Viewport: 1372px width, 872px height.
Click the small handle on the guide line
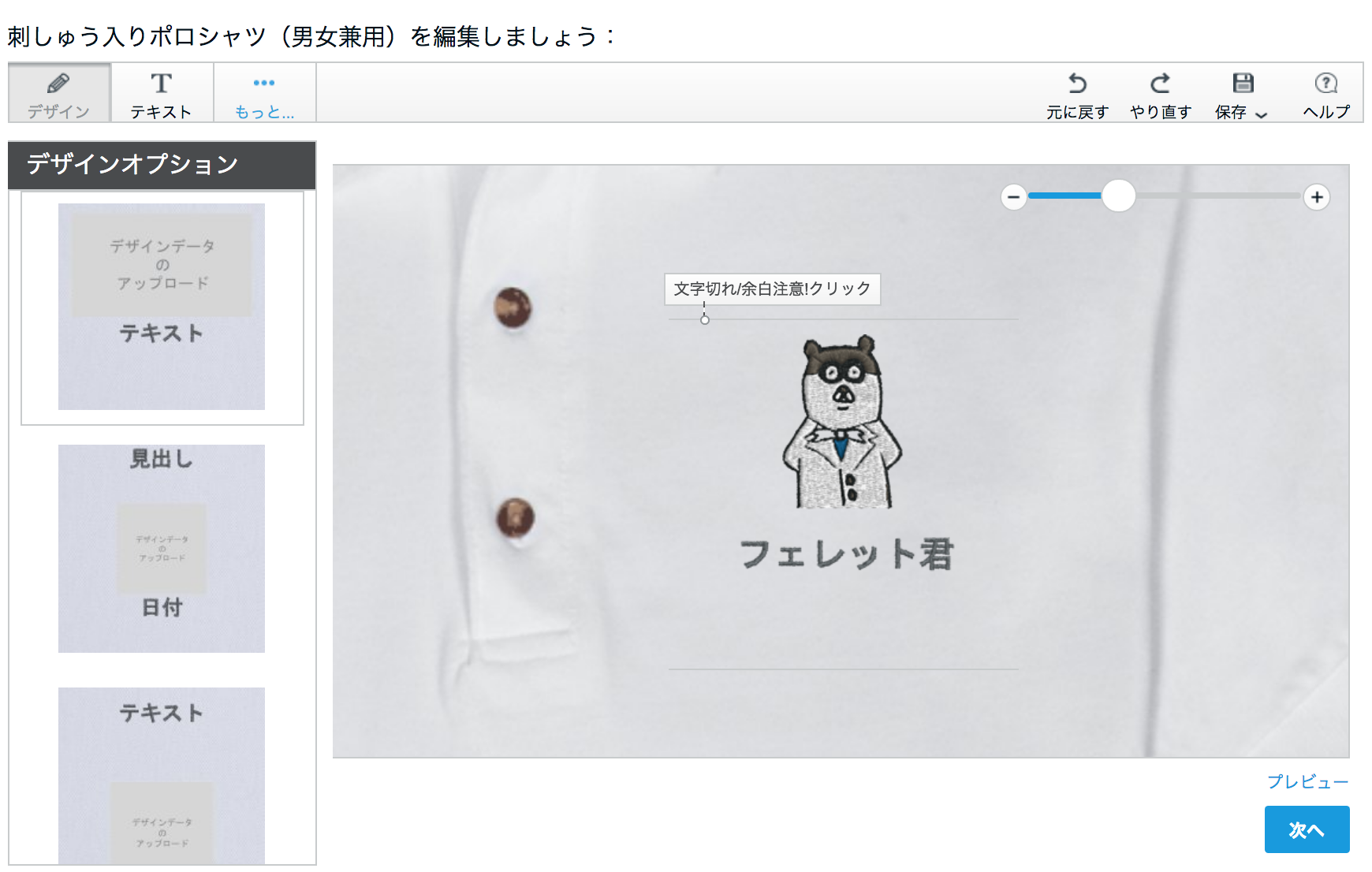tap(705, 319)
